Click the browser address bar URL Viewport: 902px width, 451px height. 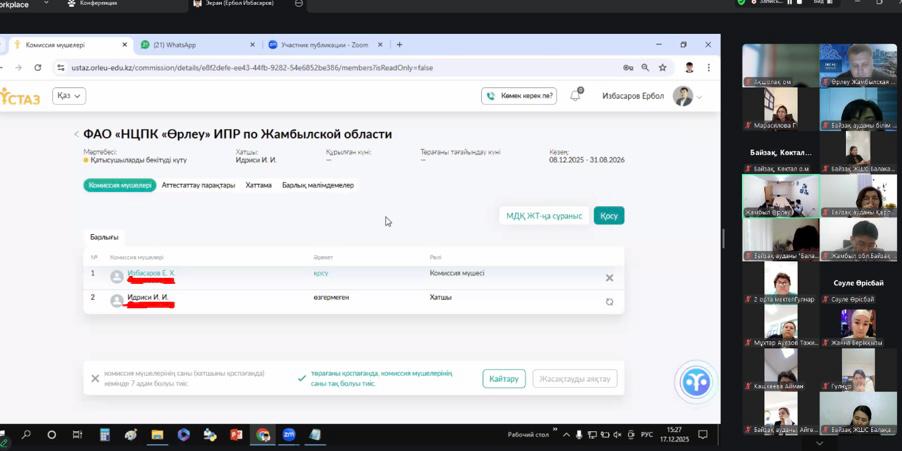coord(250,68)
